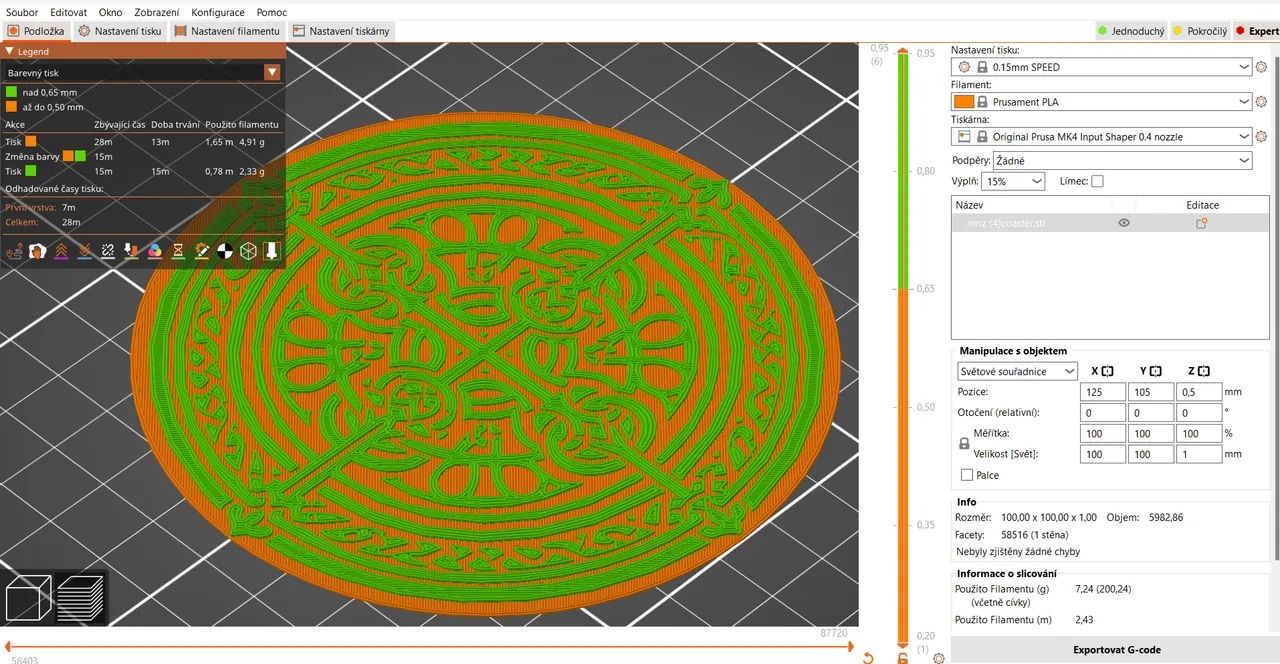Viewport: 1280px width, 664px height.
Task: Click the orange filament color swatch
Action: coord(964,102)
